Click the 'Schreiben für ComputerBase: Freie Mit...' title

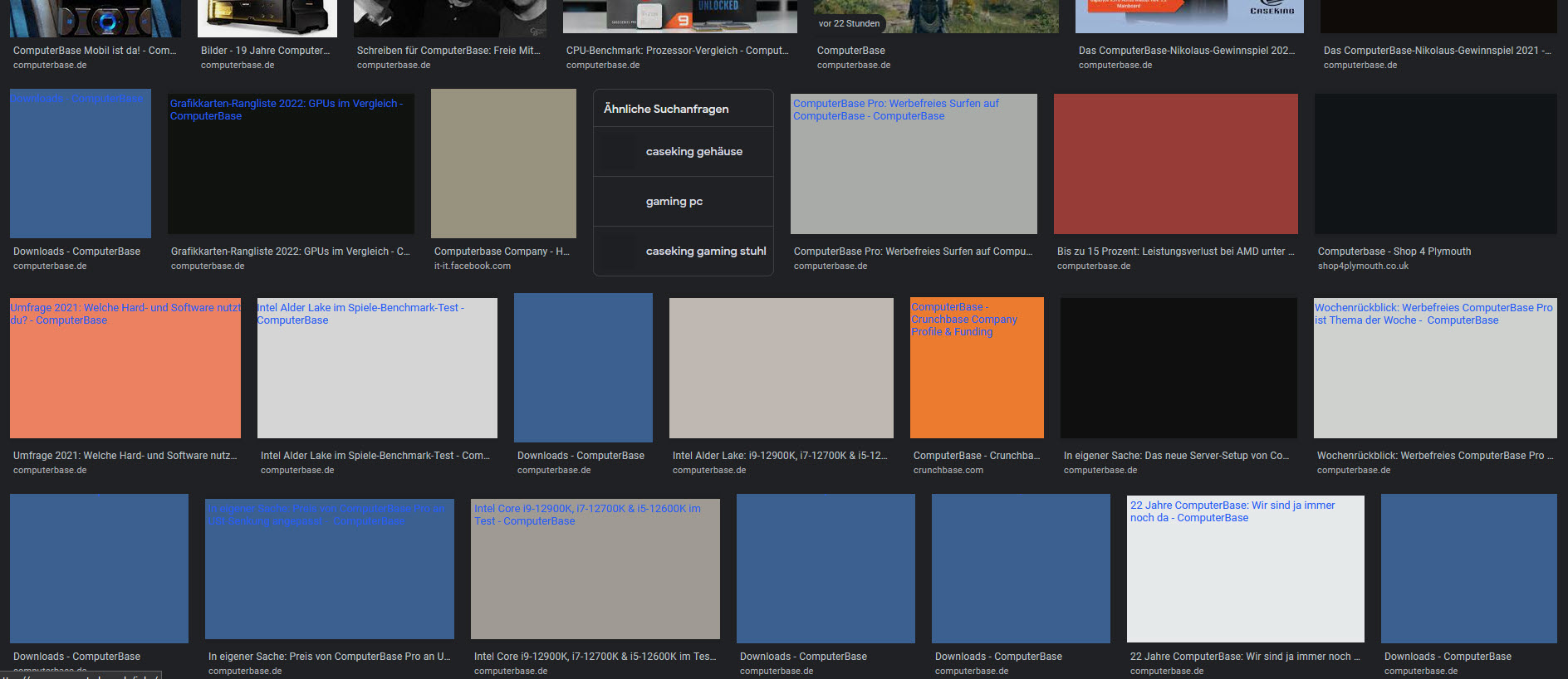[x=448, y=51]
